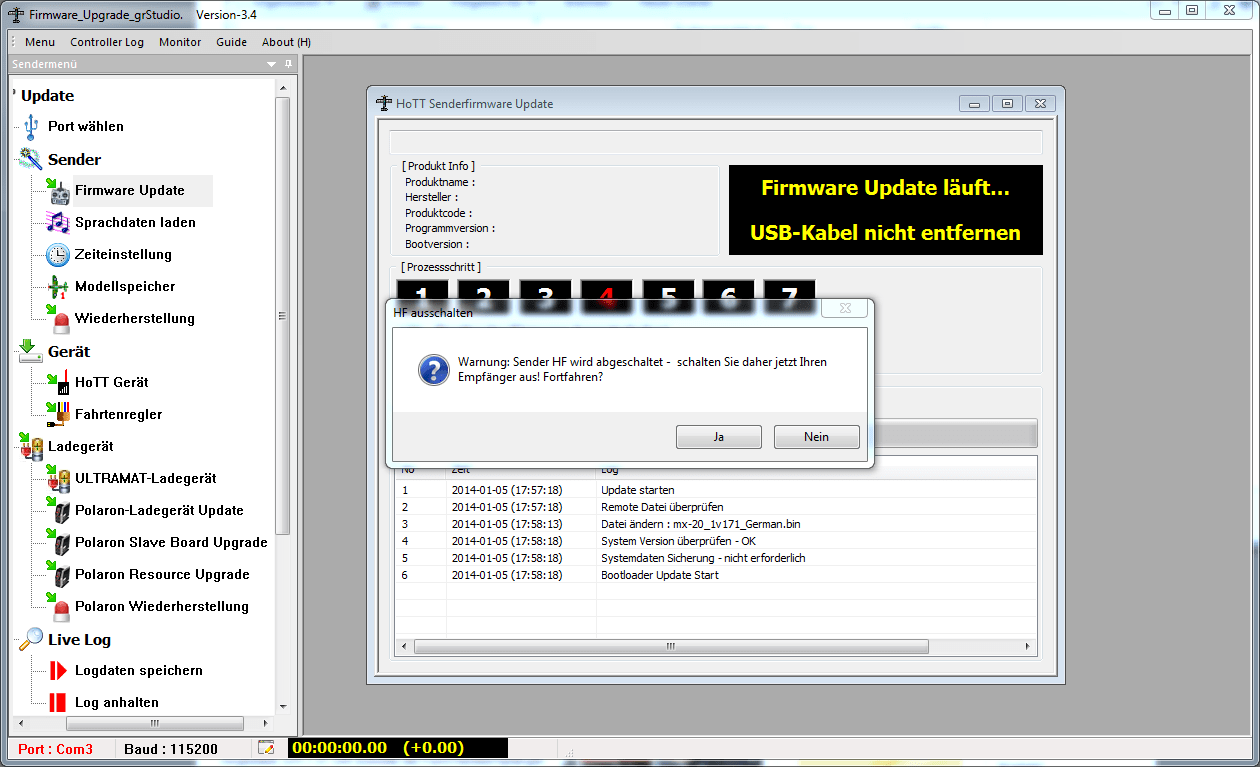Open the clock icon for Zeiteinstellung

tap(58, 255)
